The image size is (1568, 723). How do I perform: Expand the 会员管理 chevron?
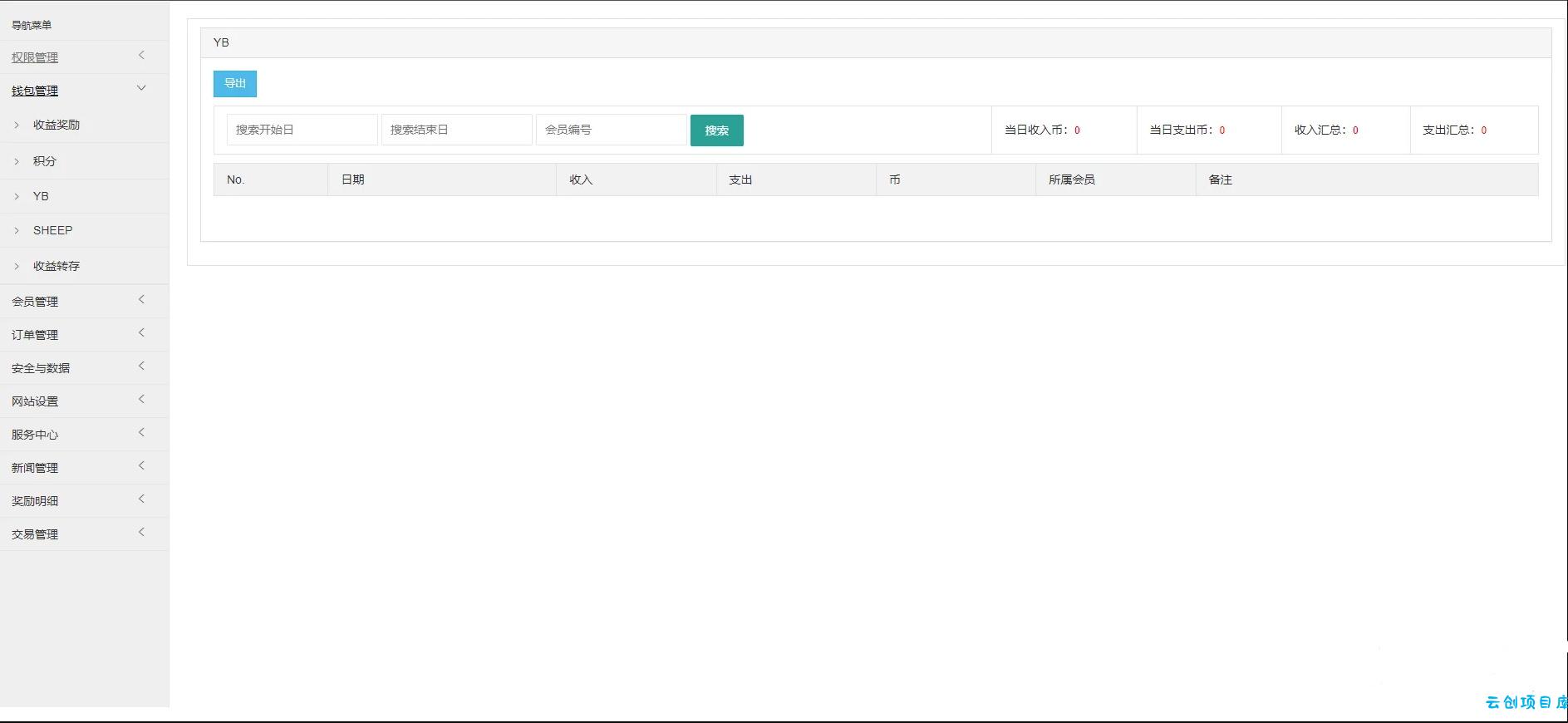click(x=141, y=299)
